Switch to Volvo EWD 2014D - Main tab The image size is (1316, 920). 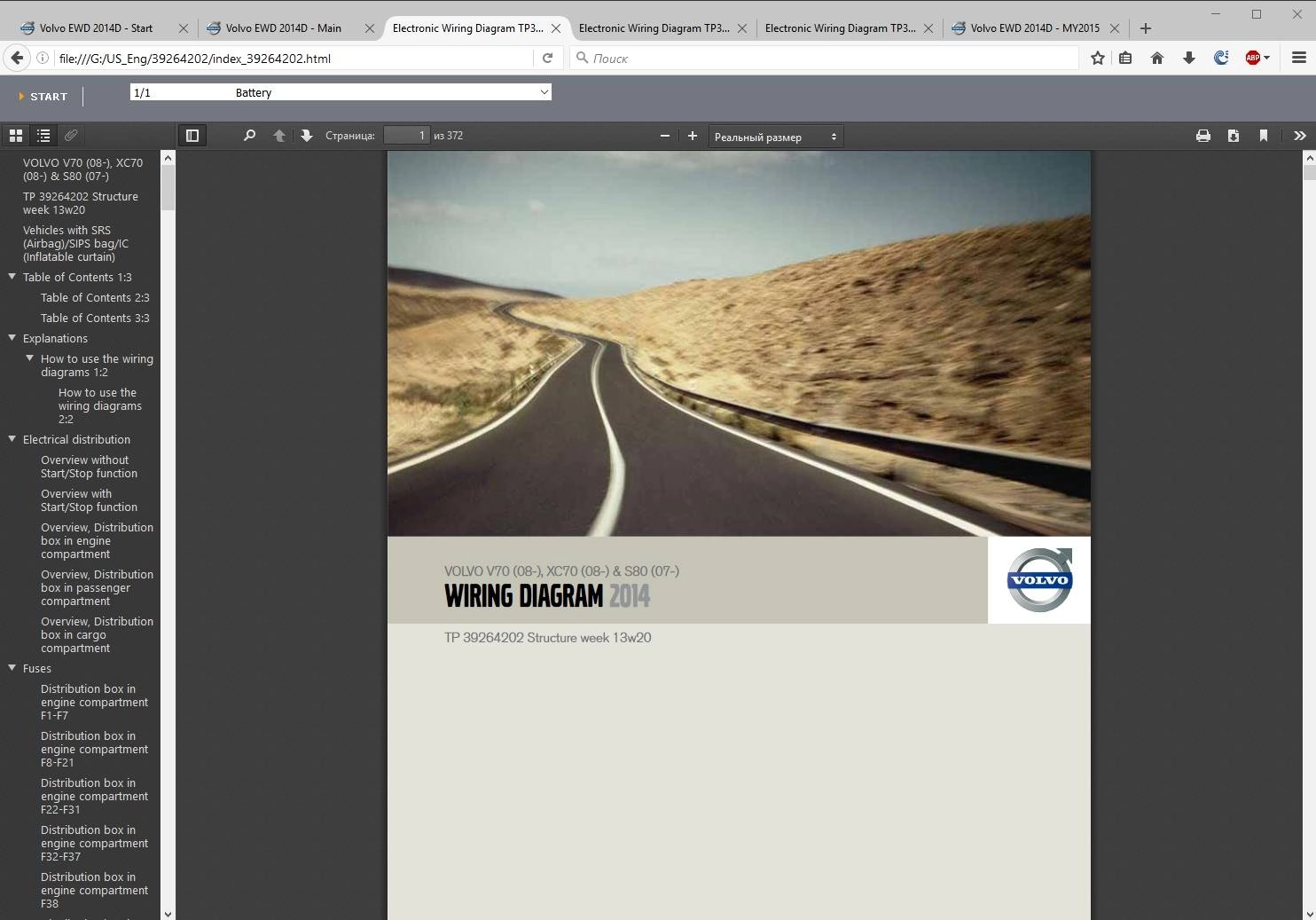pos(283,28)
